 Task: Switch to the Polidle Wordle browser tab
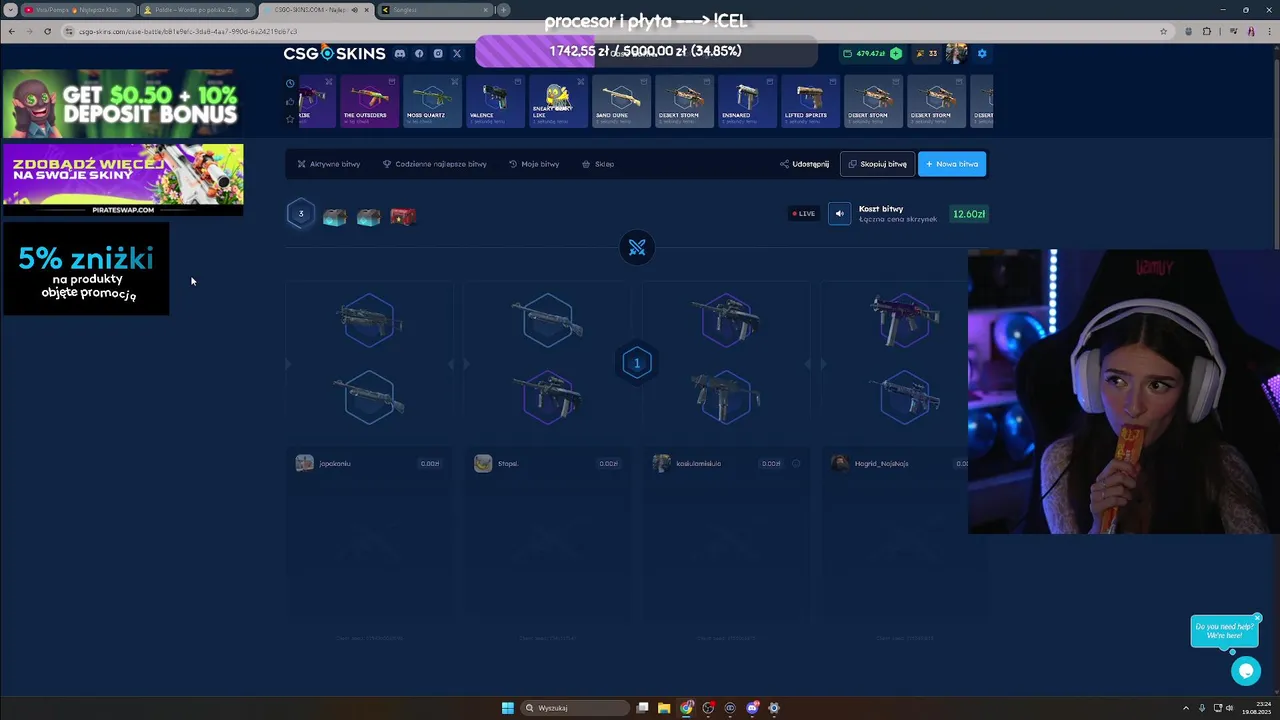point(195,10)
